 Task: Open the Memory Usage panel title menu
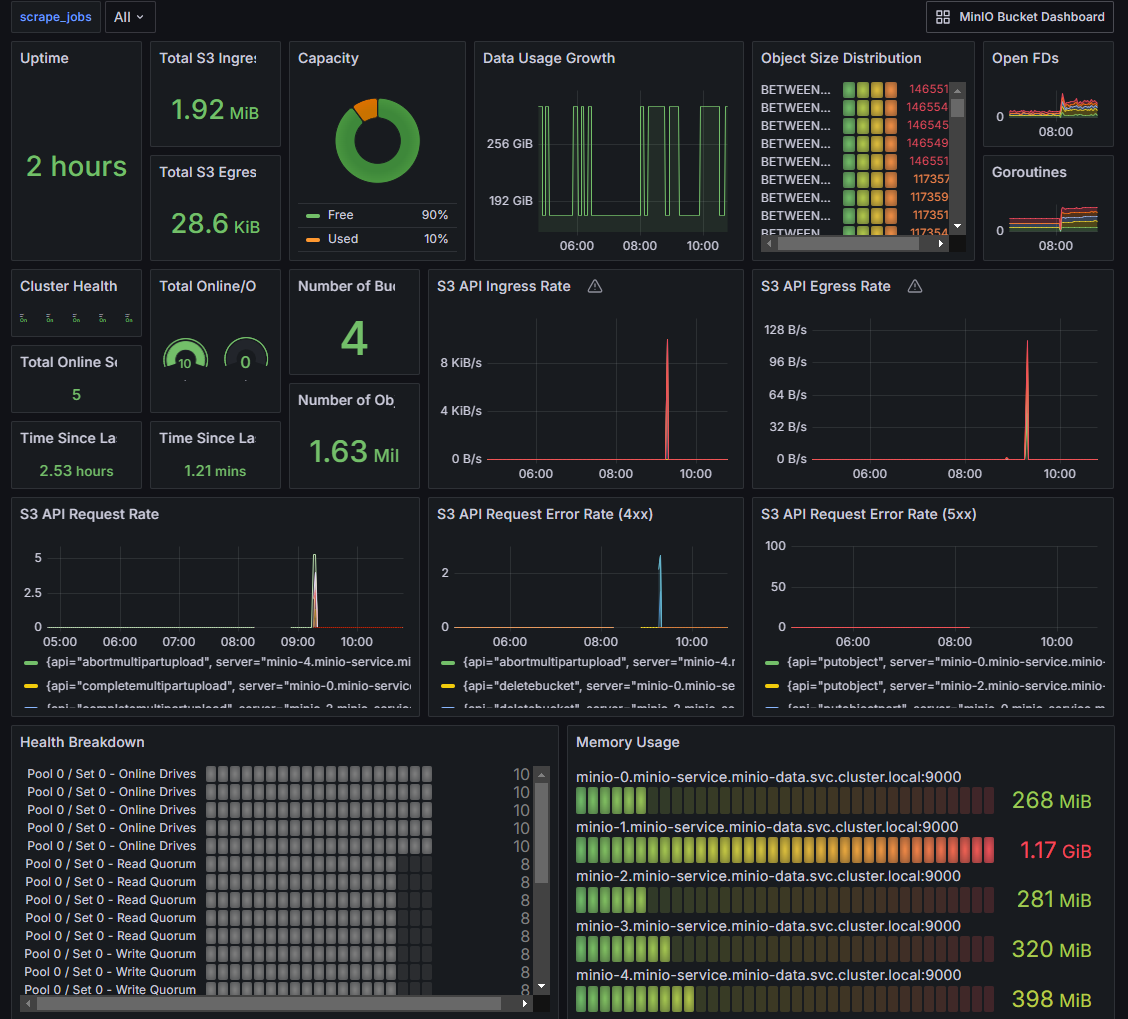(627, 742)
